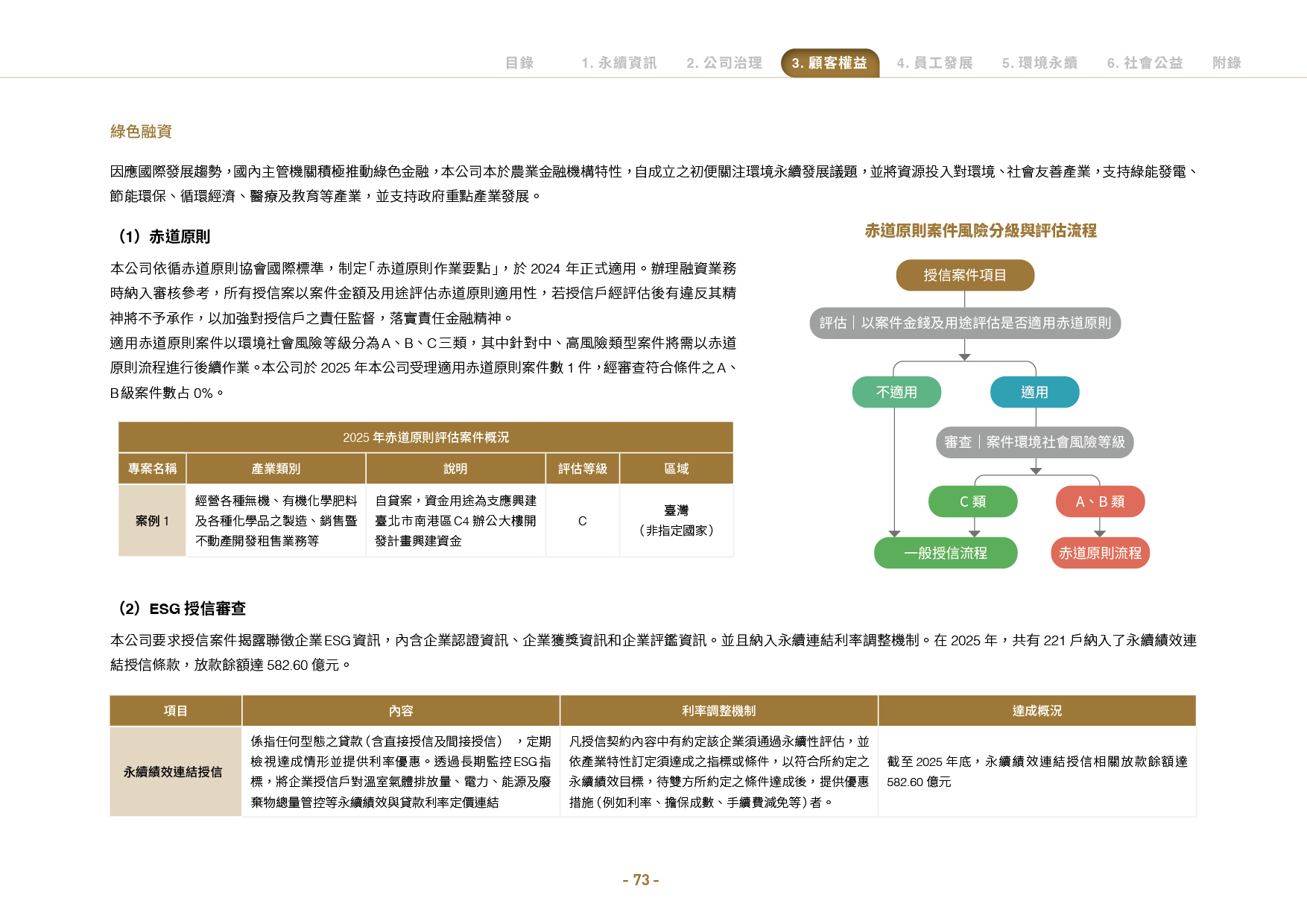Screen dimensions: 1307x924
Task: Click the 綠色融資 section heading
Action: pos(141,132)
